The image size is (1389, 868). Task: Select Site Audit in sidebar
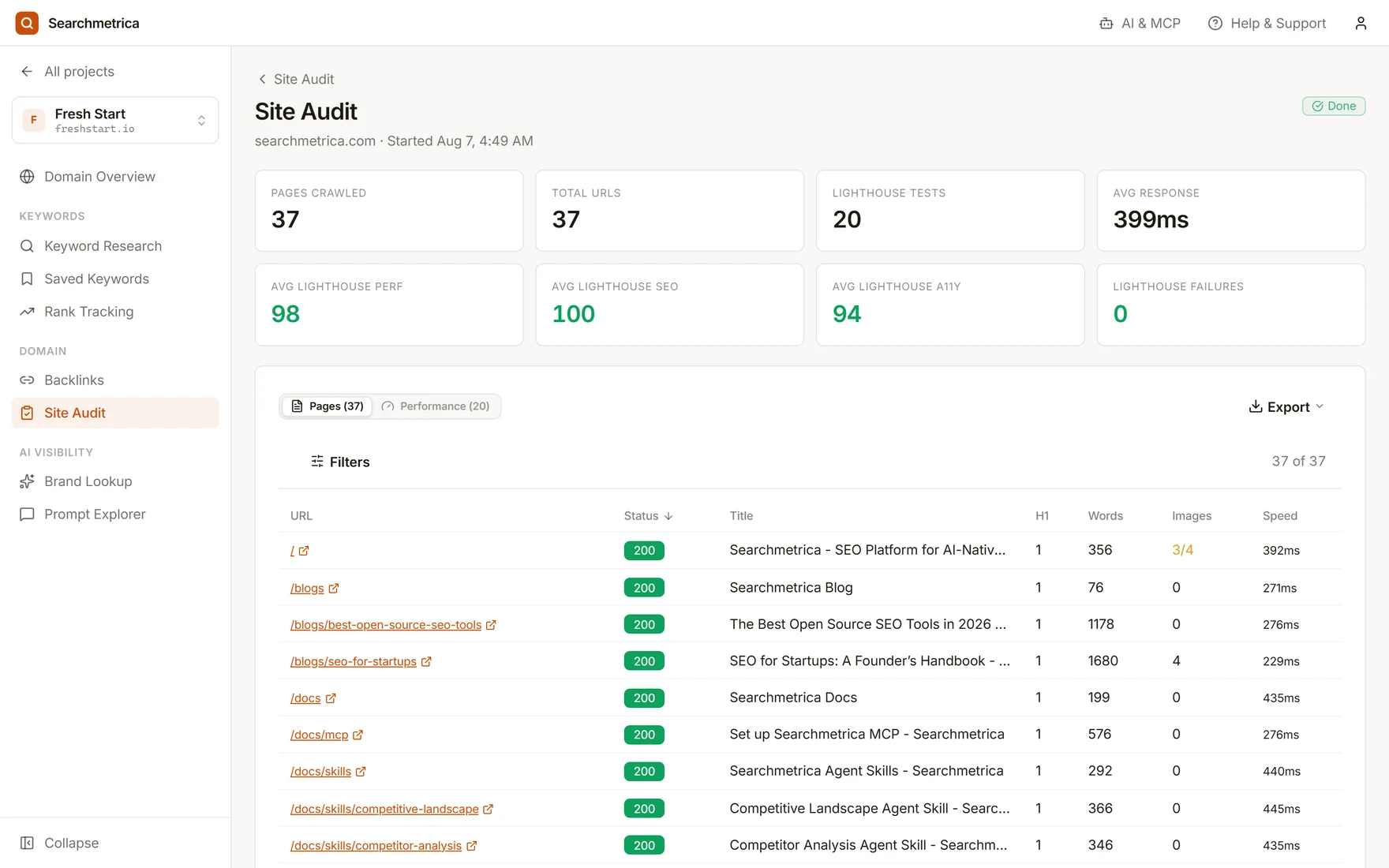tap(115, 413)
